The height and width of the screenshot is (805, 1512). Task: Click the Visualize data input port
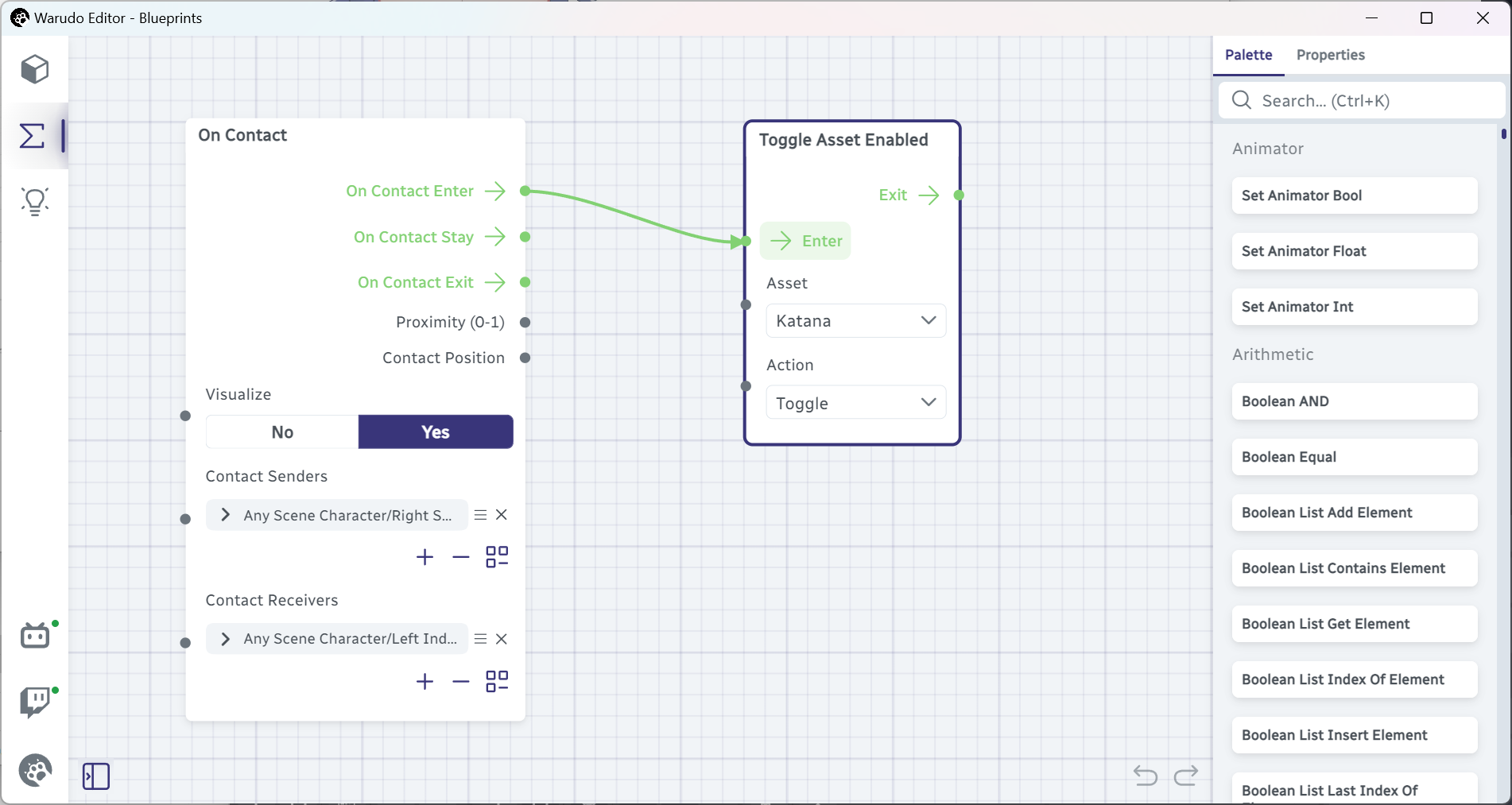pos(185,416)
